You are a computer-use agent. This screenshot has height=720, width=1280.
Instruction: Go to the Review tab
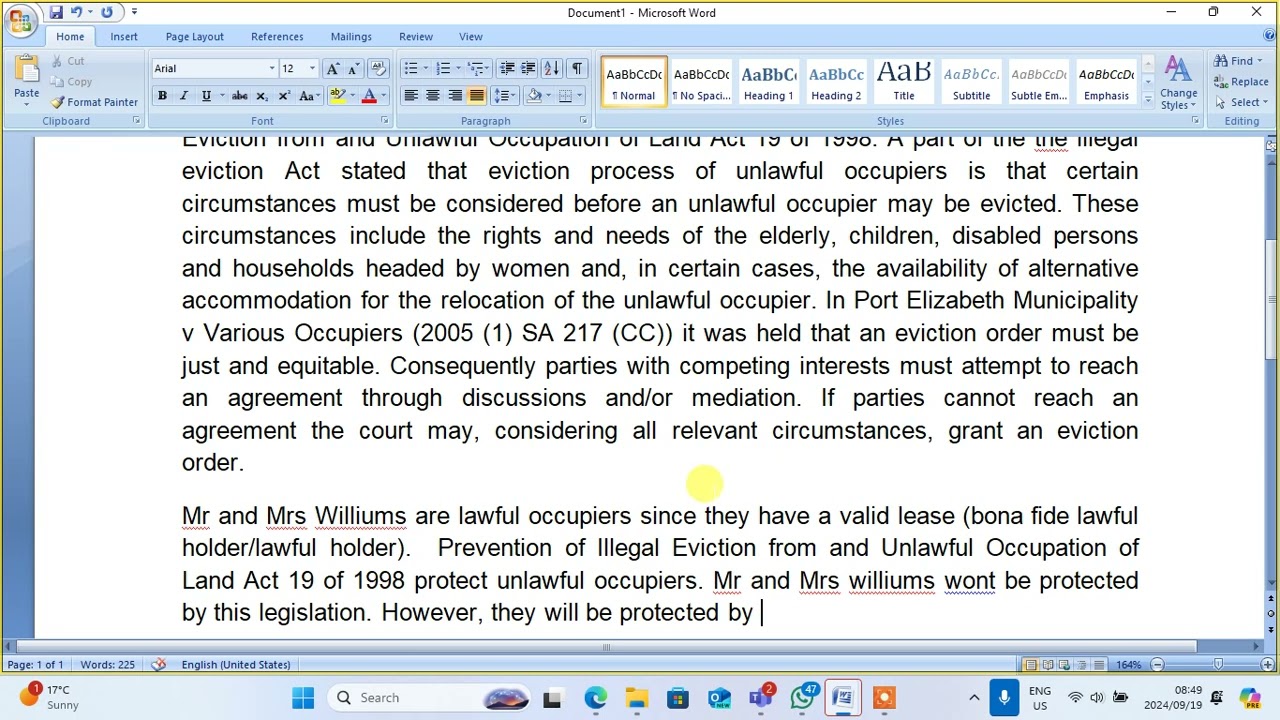(x=416, y=37)
